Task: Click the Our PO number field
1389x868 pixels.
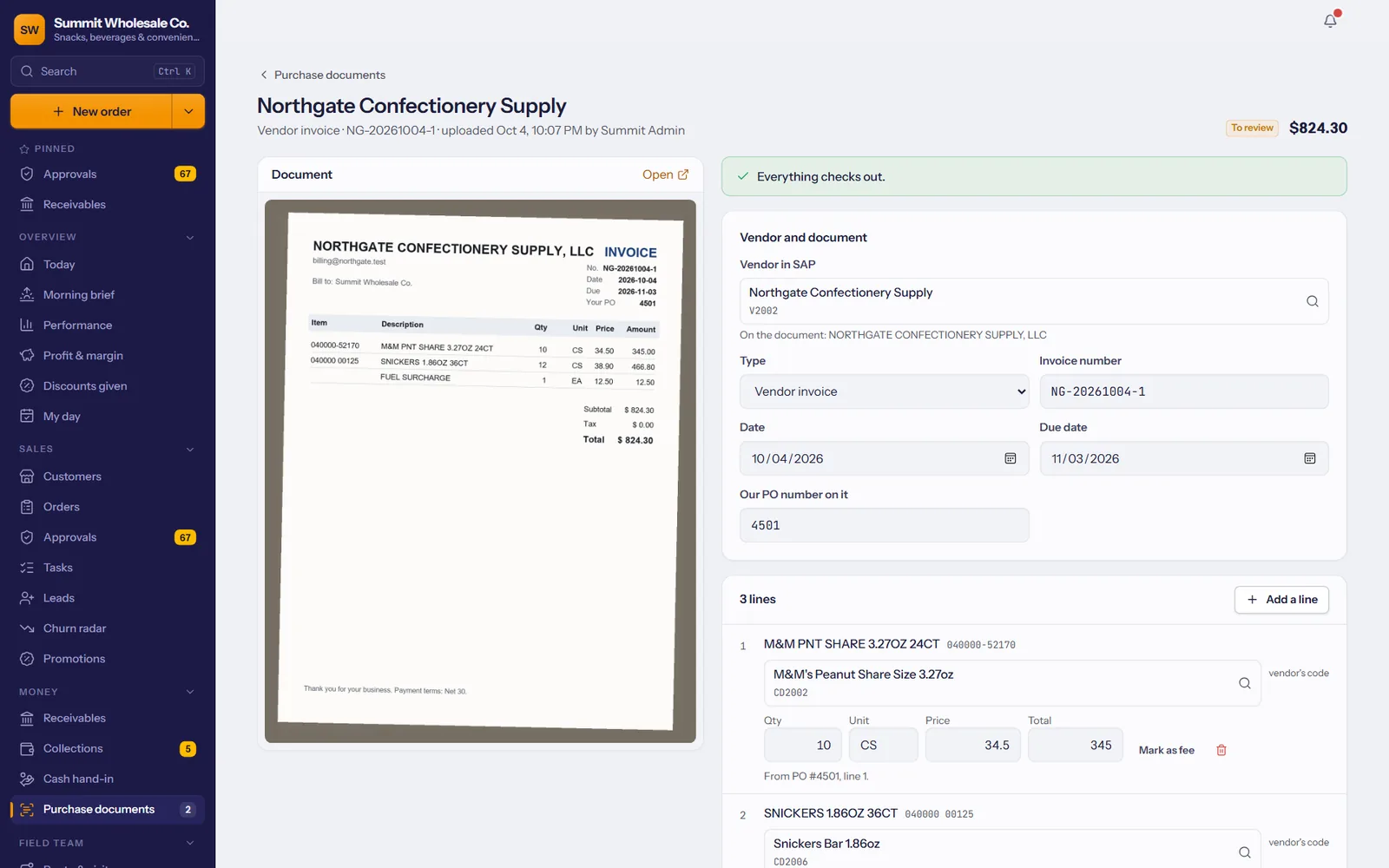Action: tap(884, 525)
